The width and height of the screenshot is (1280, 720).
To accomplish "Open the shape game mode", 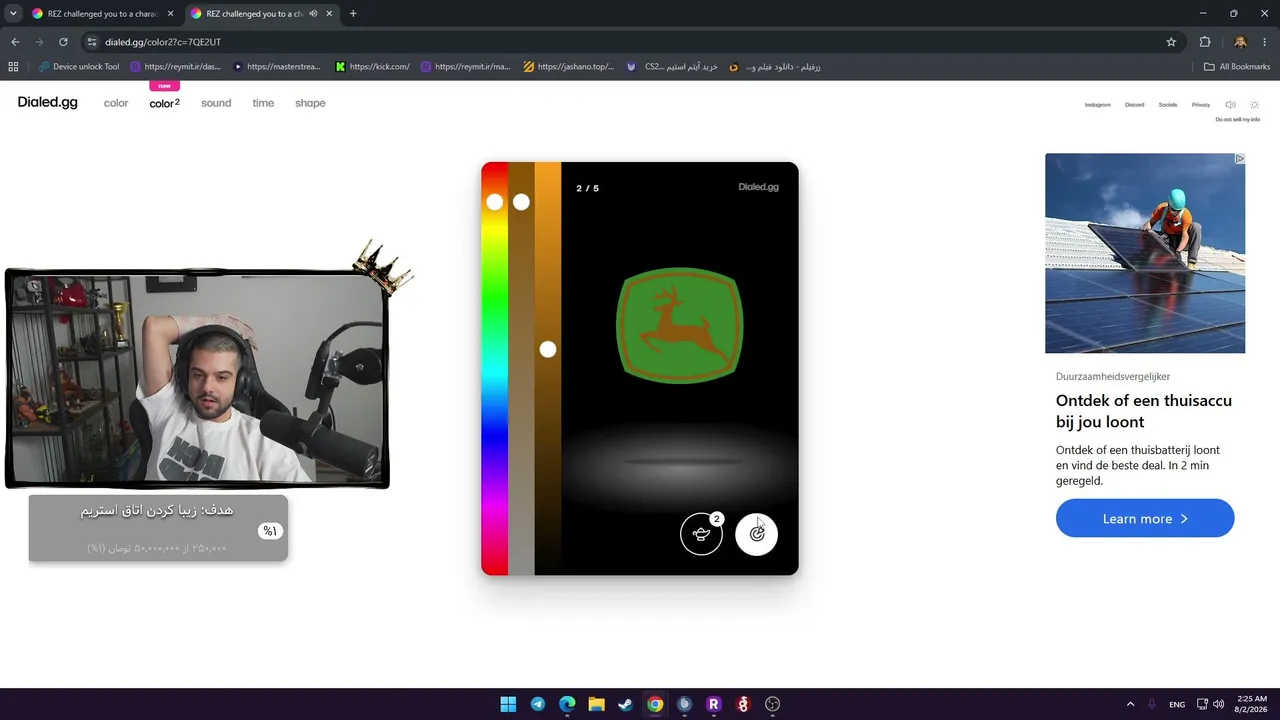I will (x=310, y=103).
